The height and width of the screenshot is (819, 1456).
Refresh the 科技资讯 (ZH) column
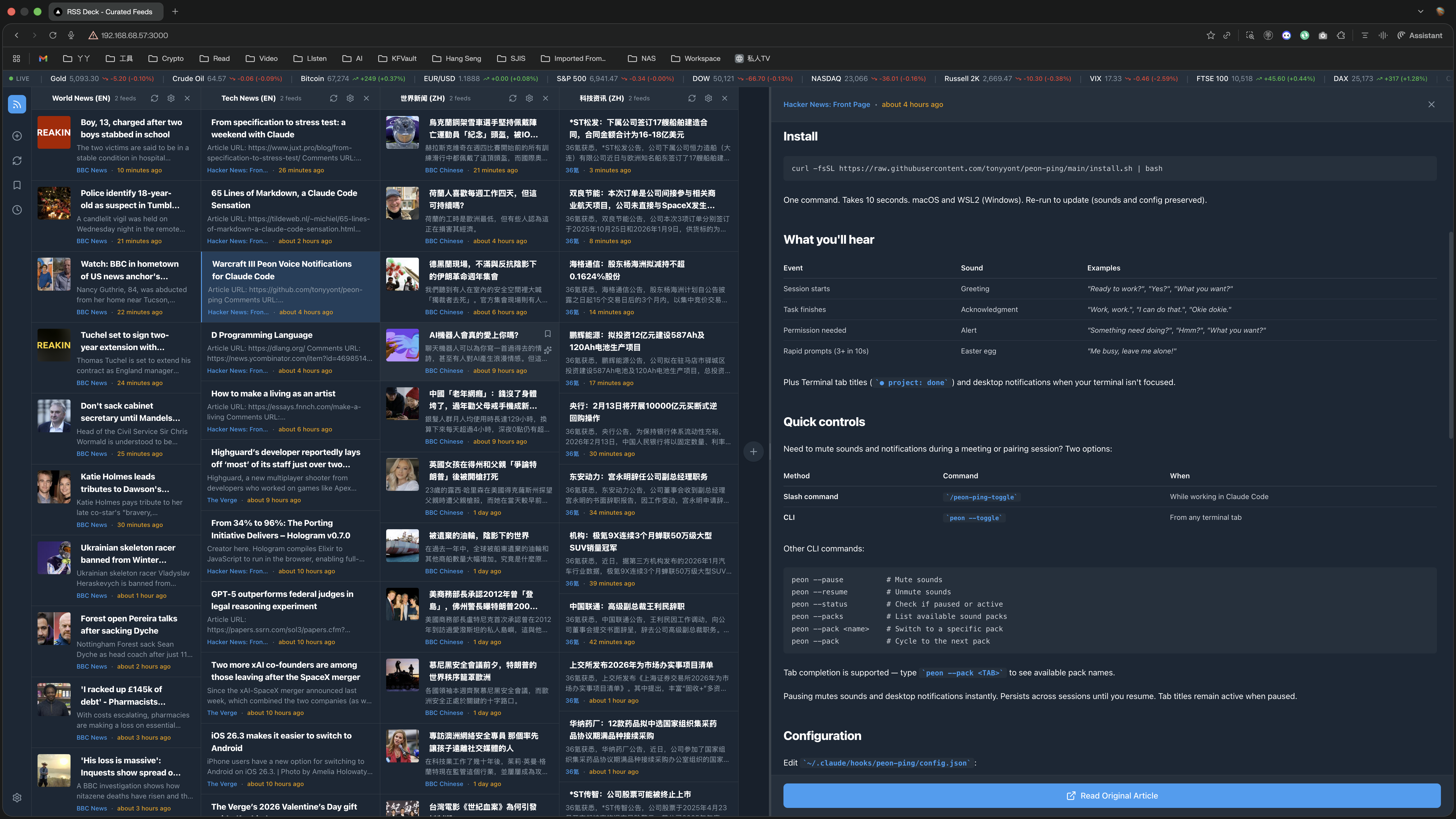point(692,98)
